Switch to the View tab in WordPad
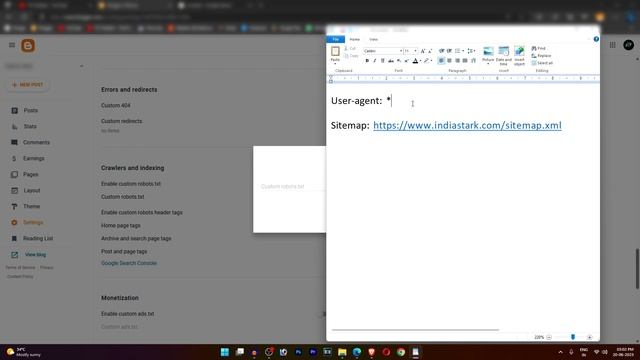The height and width of the screenshot is (360, 640). click(x=373, y=39)
